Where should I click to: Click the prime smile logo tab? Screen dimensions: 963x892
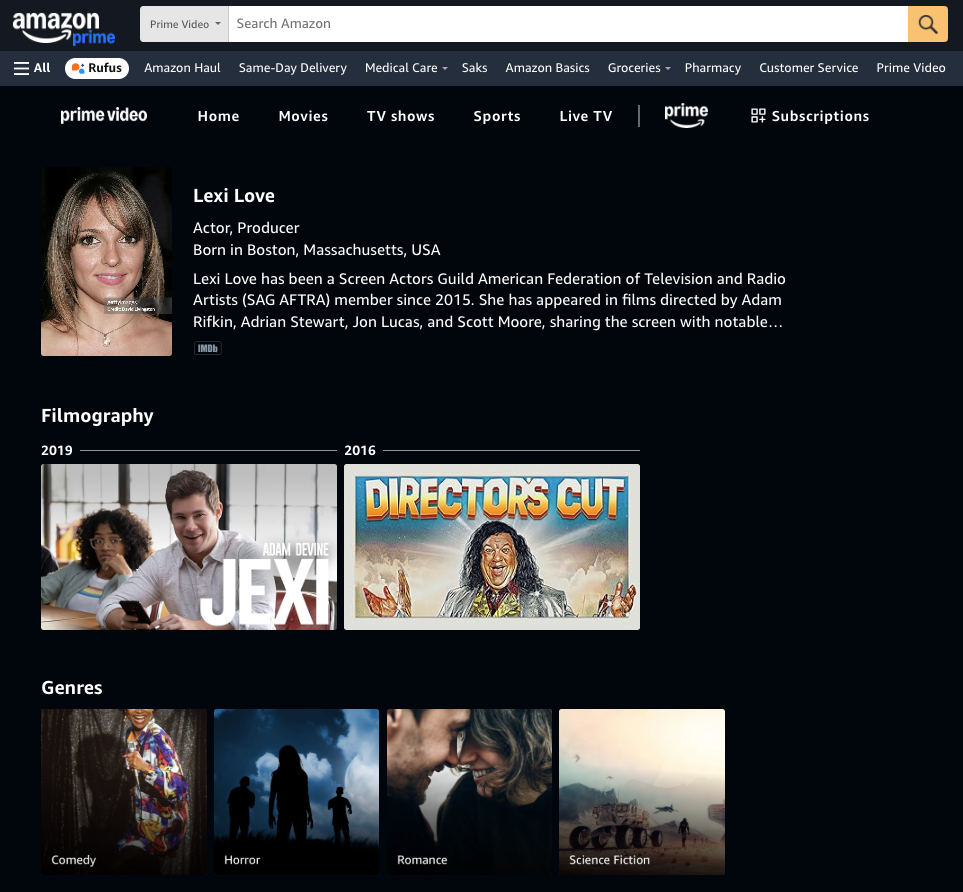[686, 115]
